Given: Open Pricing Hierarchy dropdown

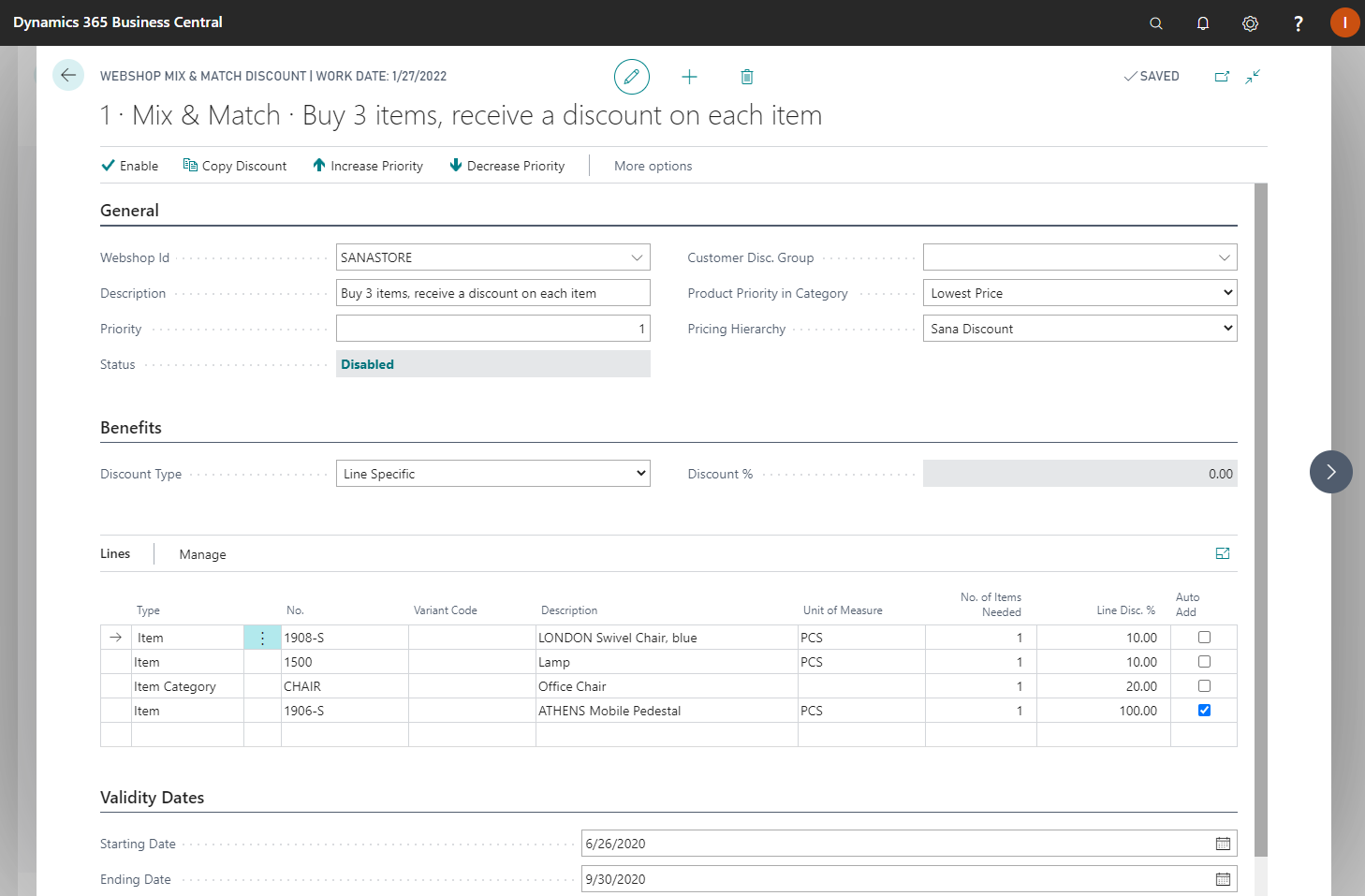Looking at the screenshot, I should [x=1079, y=329].
